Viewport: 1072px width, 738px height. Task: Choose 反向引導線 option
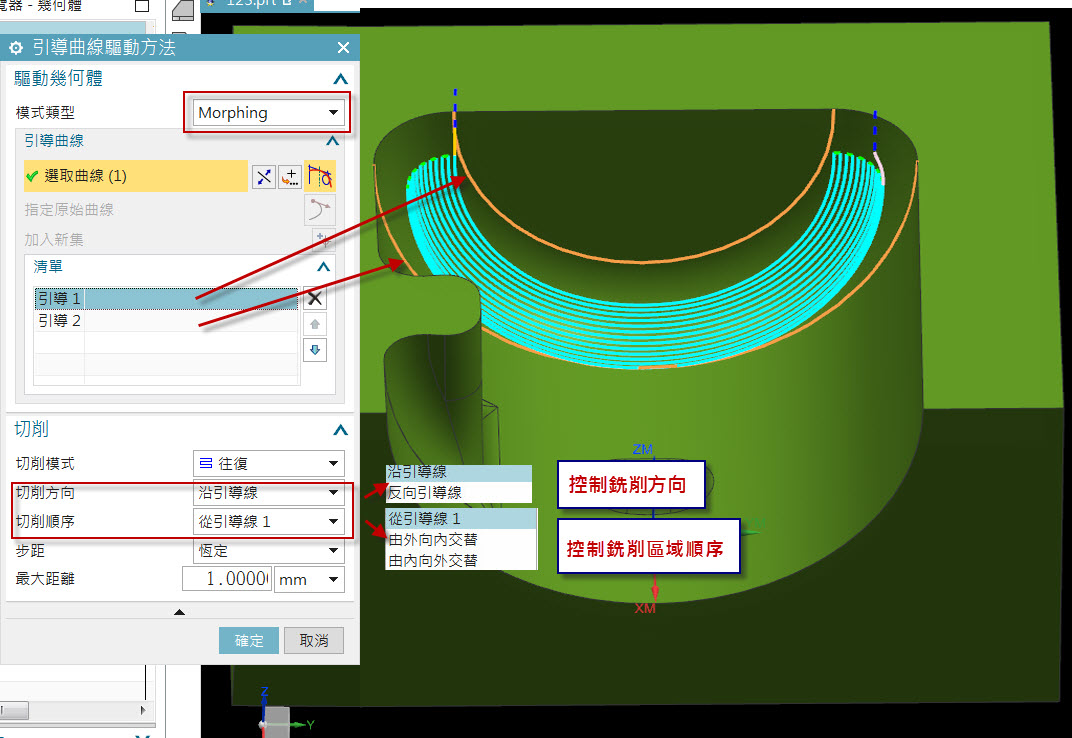click(x=459, y=492)
